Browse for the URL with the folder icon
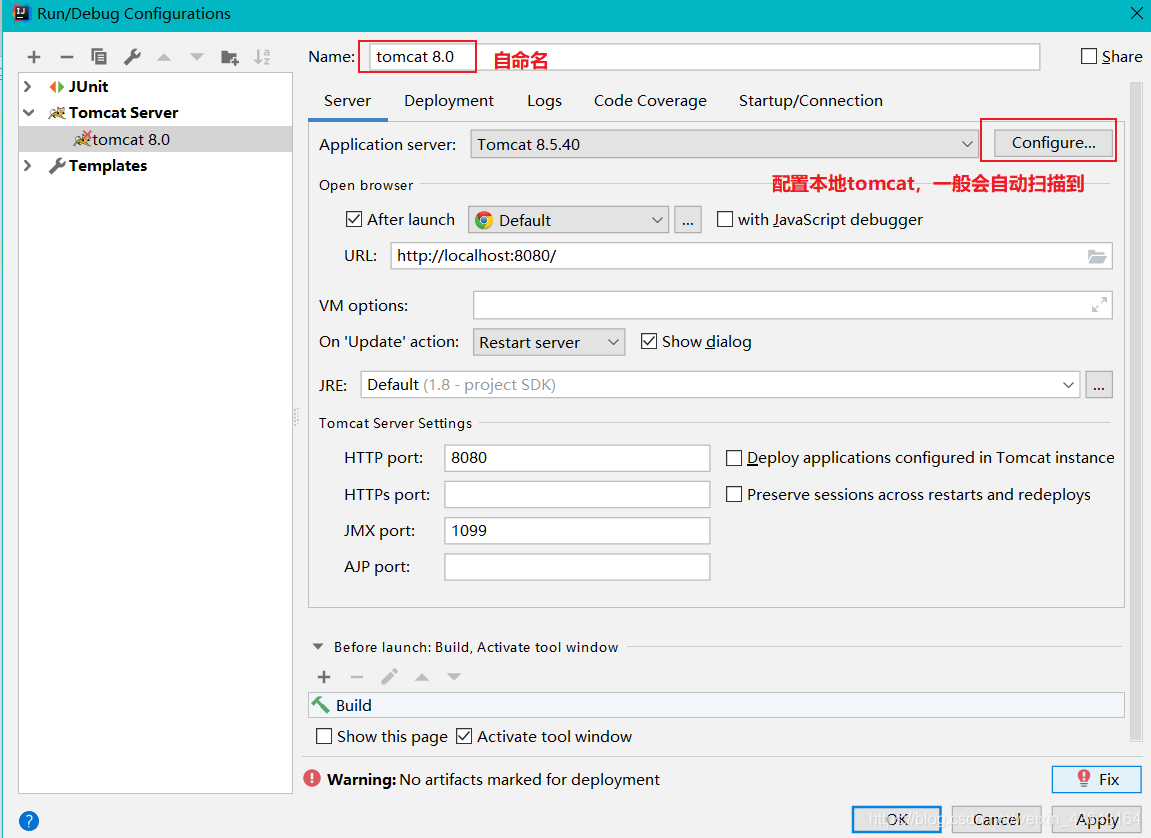Screen dimensions: 1151x838 [x=1097, y=256]
